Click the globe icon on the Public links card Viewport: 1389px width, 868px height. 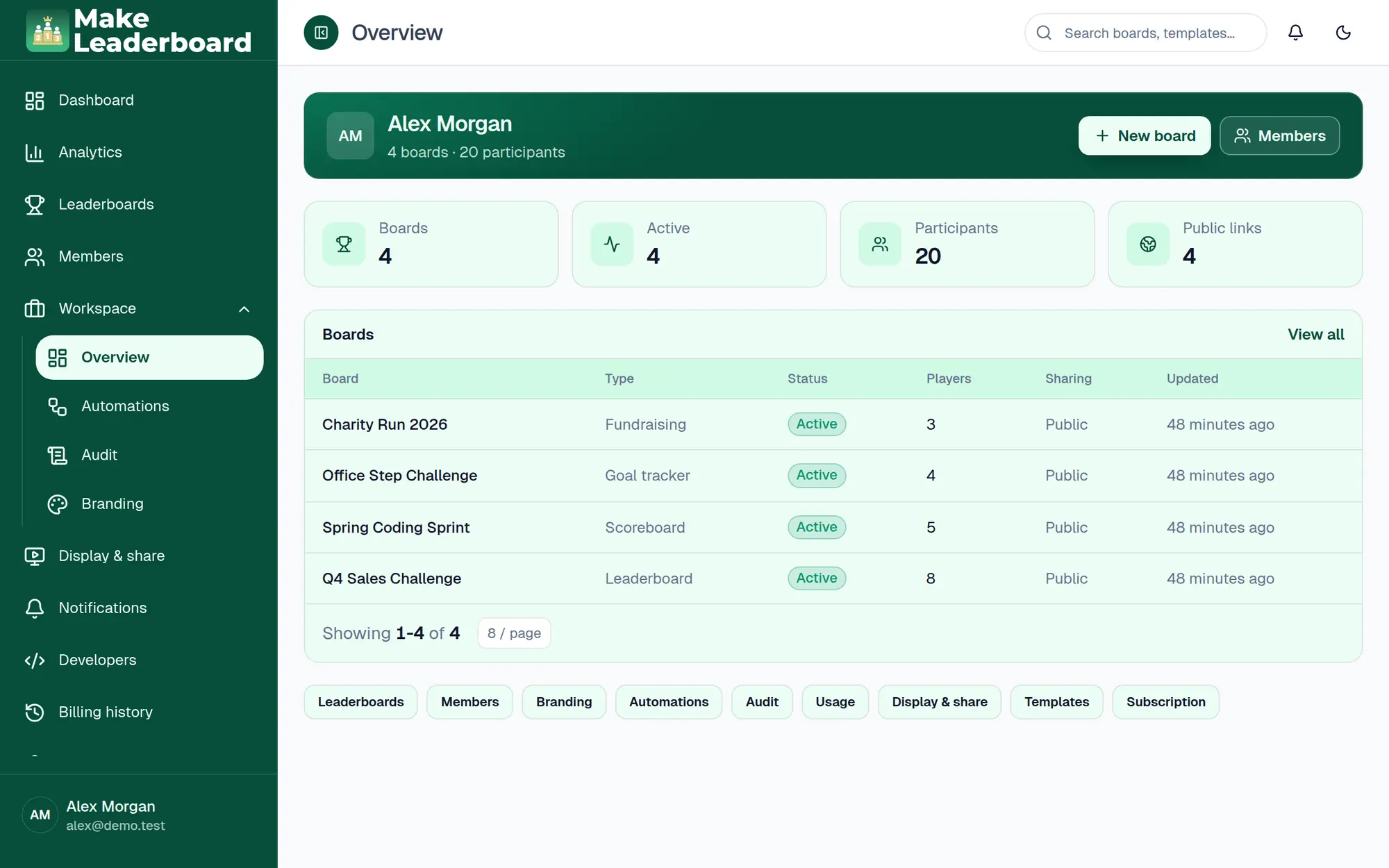(x=1148, y=244)
